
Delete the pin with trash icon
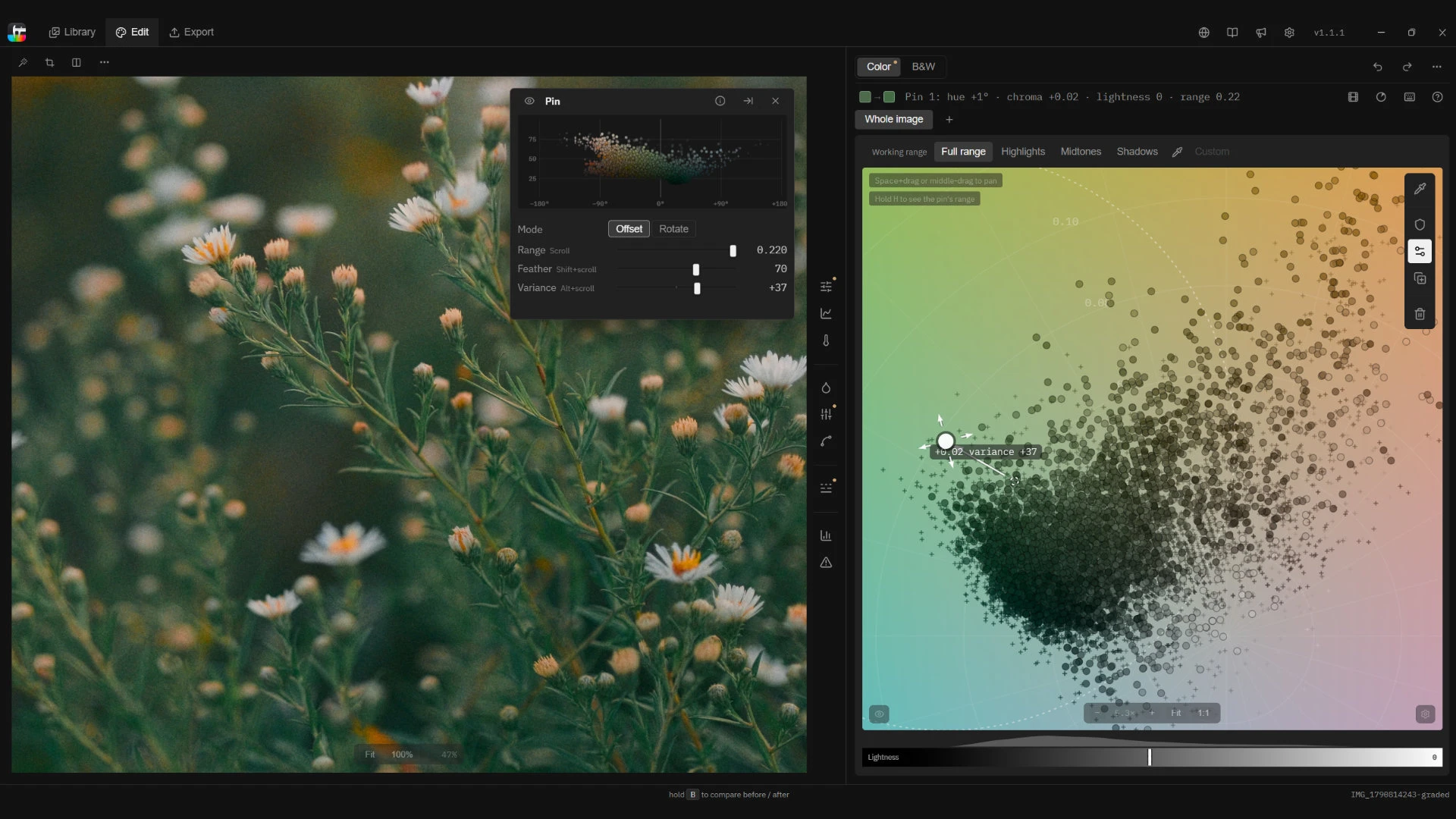pyautogui.click(x=1420, y=314)
